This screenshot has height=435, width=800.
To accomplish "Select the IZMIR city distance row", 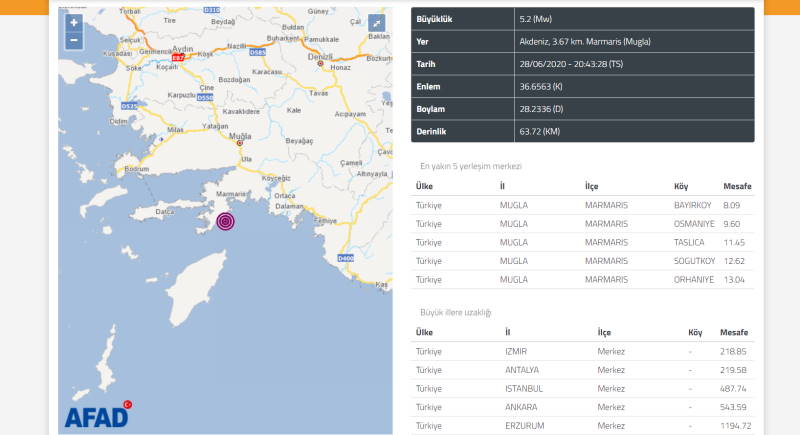I will (x=582, y=351).
